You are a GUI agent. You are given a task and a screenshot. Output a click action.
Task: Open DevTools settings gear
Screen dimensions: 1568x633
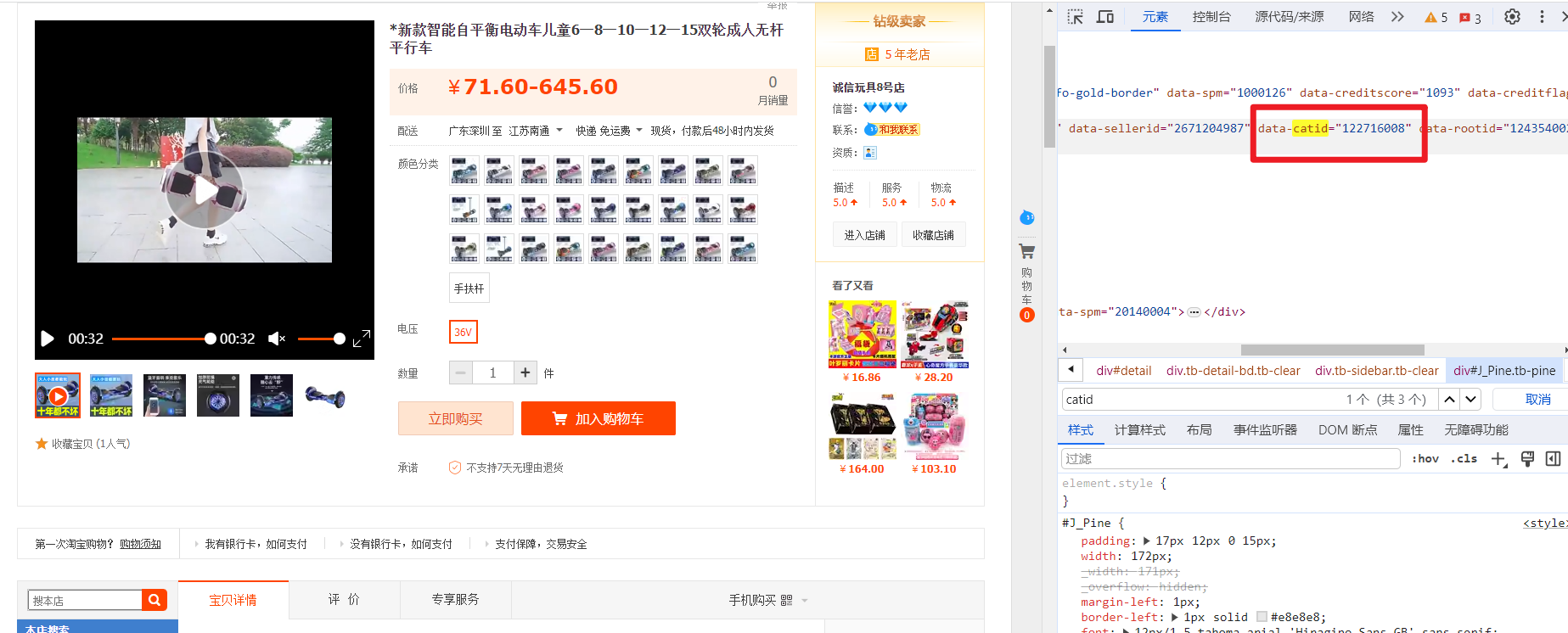[x=1512, y=17]
